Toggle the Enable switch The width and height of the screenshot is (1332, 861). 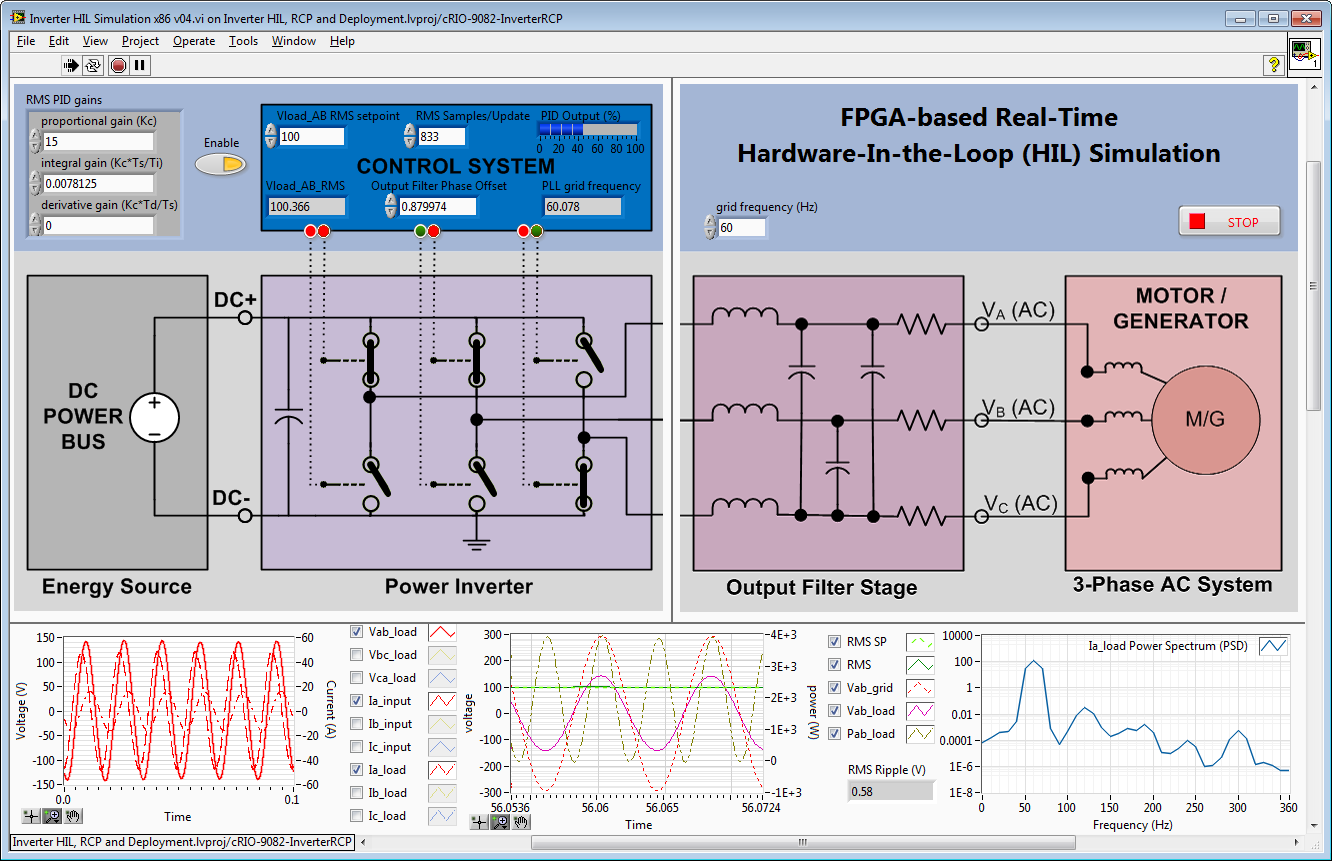tap(220, 164)
